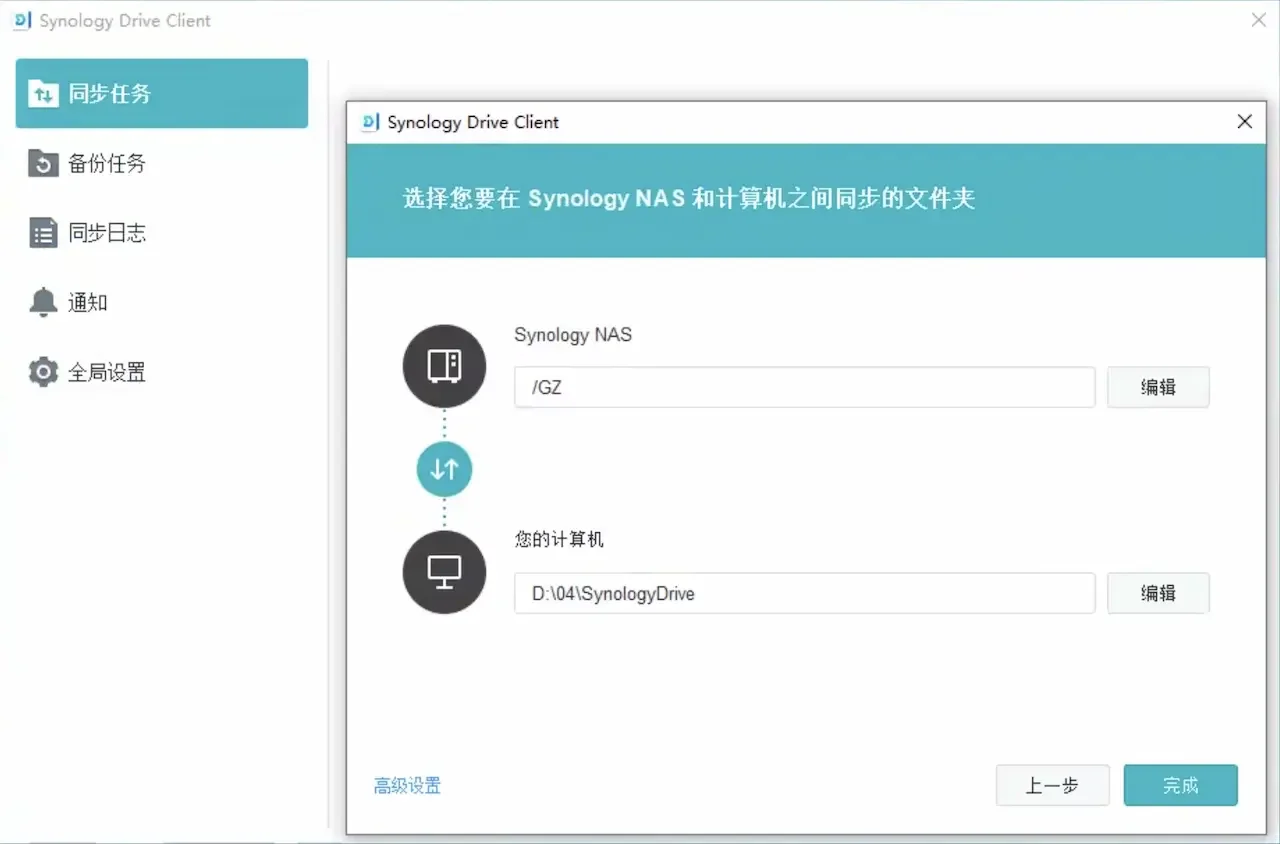Click the log list icon beside 同步日志
The width and height of the screenshot is (1280, 844).
click(43, 233)
